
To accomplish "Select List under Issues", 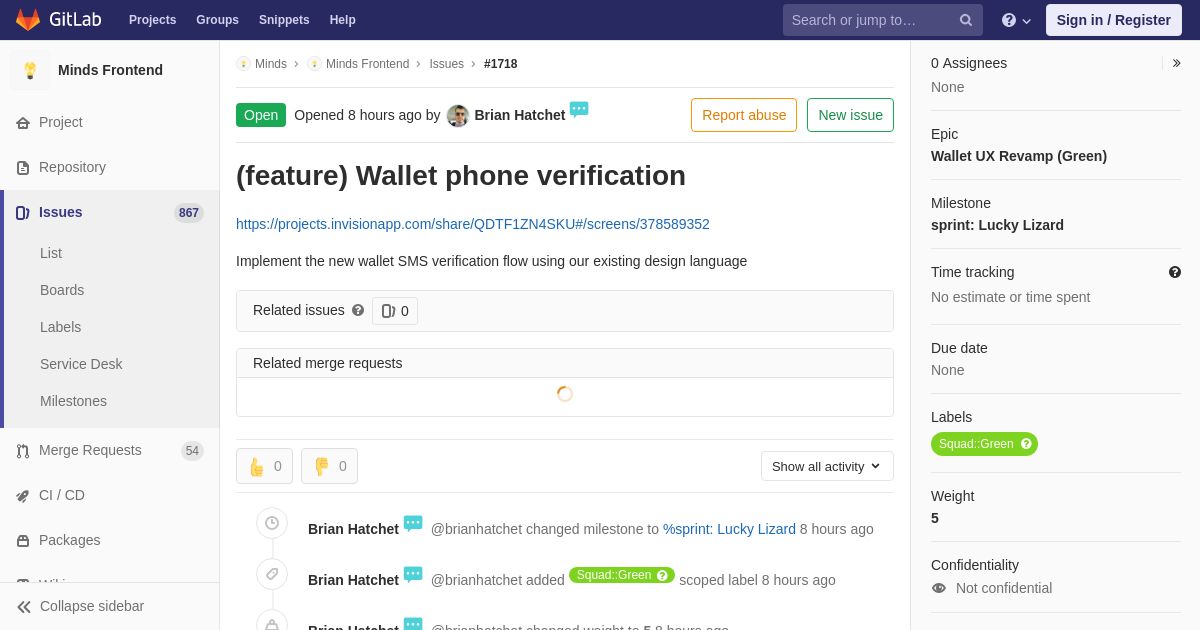I will point(51,253).
